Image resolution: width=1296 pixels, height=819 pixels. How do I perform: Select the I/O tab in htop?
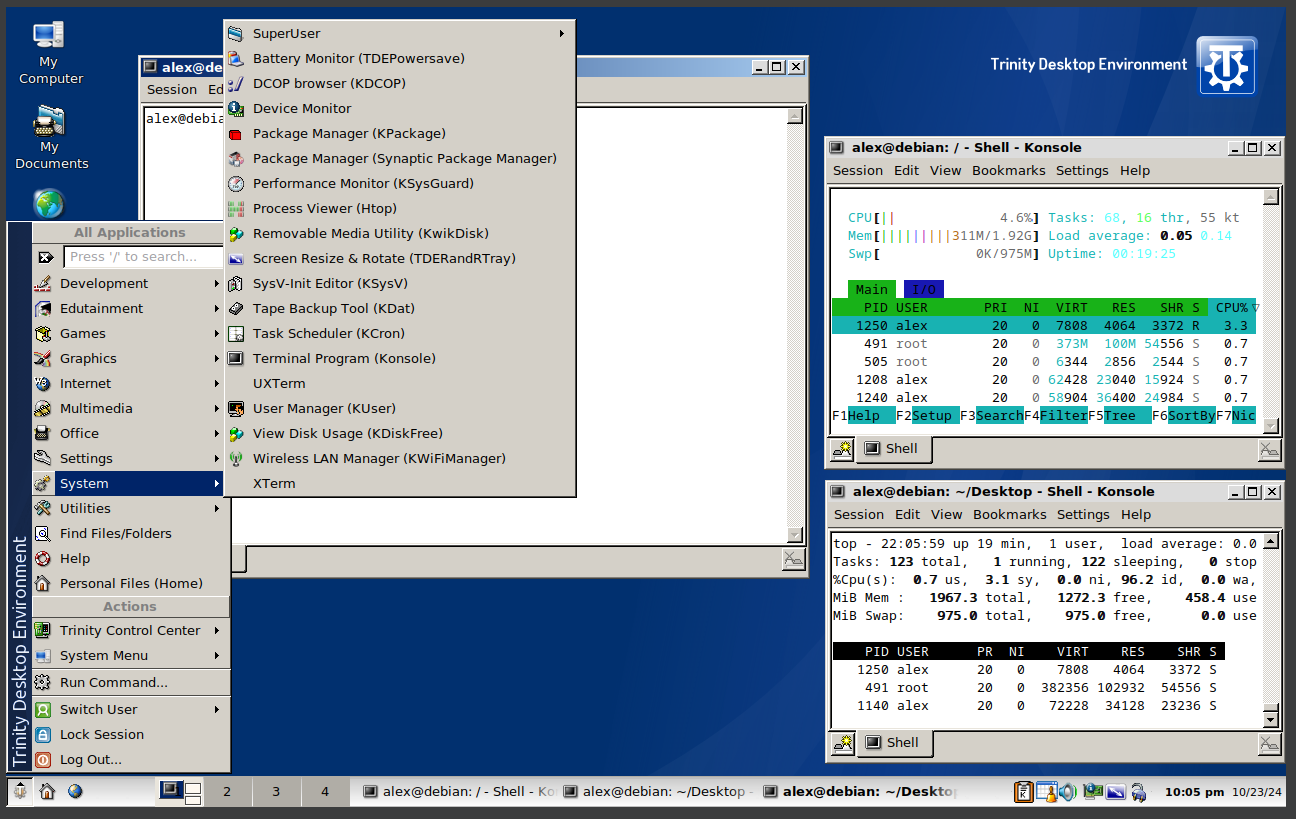pos(923,289)
